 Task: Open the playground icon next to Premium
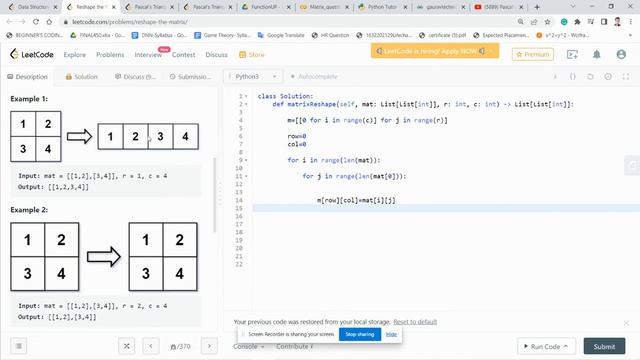click(x=572, y=54)
